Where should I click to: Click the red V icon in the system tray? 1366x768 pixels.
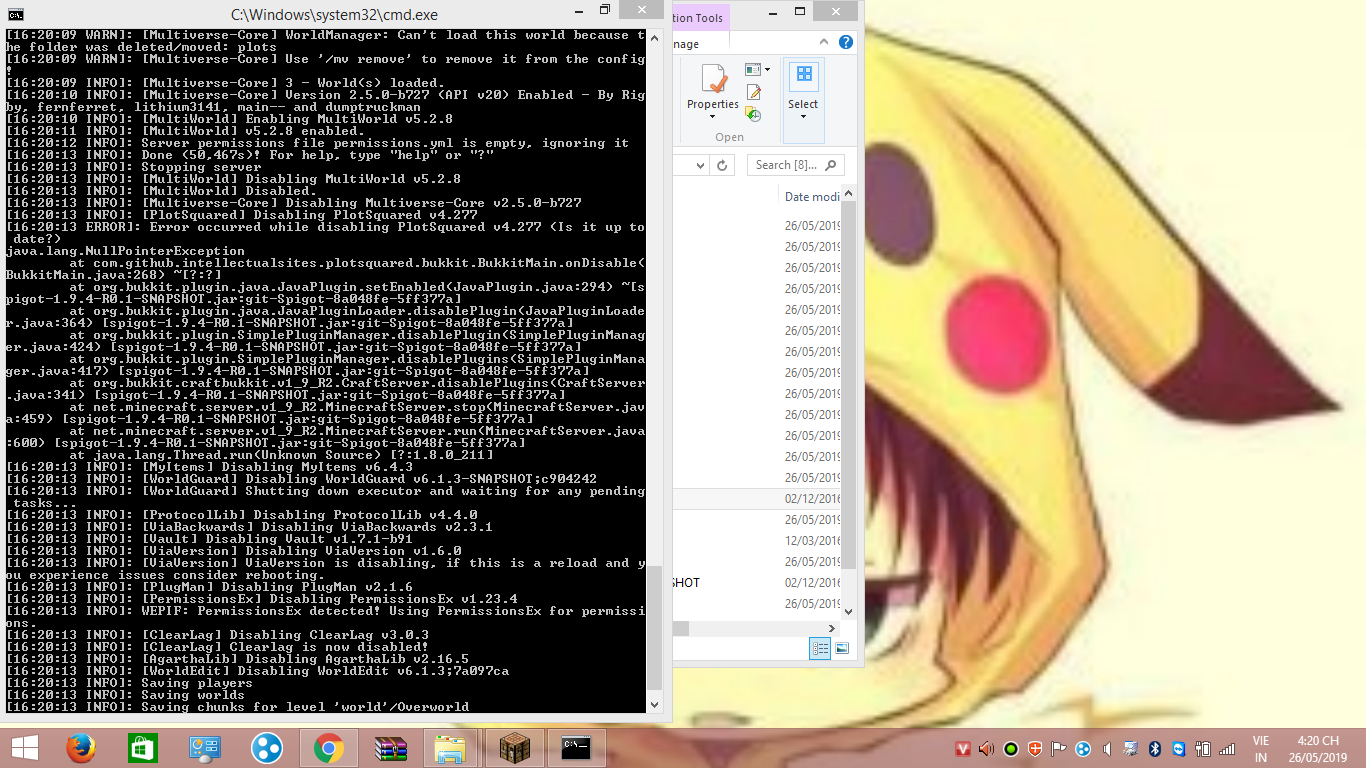[x=963, y=748]
